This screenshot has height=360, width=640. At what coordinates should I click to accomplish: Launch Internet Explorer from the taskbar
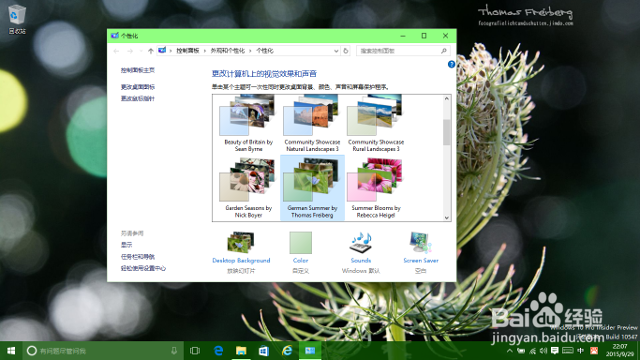(x=287, y=351)
